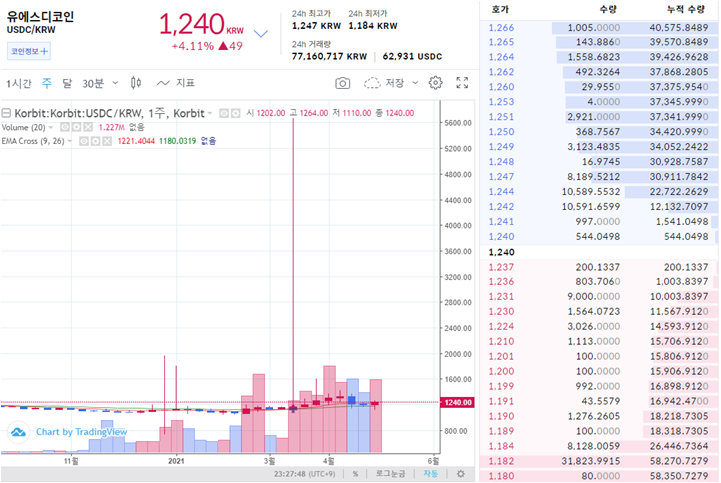Select bid price 1,210 in order book
This screenshot has height=483, width=721.
[x=501, y=341]
